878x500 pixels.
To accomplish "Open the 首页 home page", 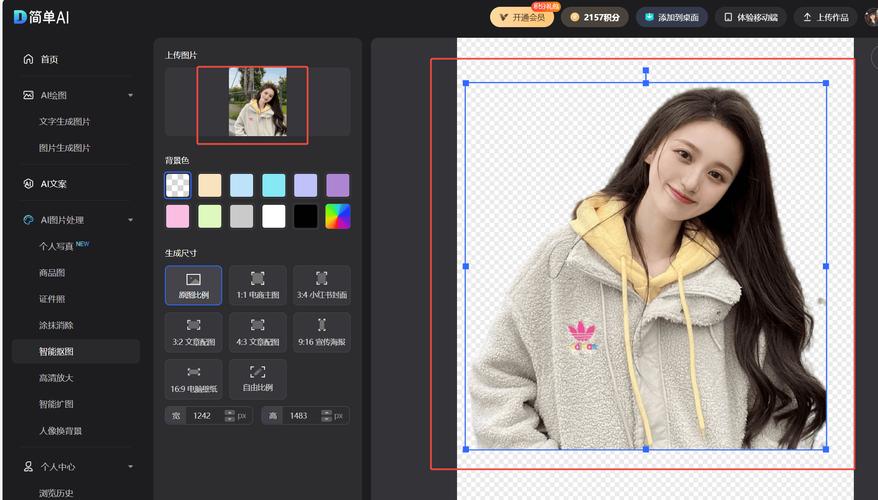I will [x=49, y=59].
